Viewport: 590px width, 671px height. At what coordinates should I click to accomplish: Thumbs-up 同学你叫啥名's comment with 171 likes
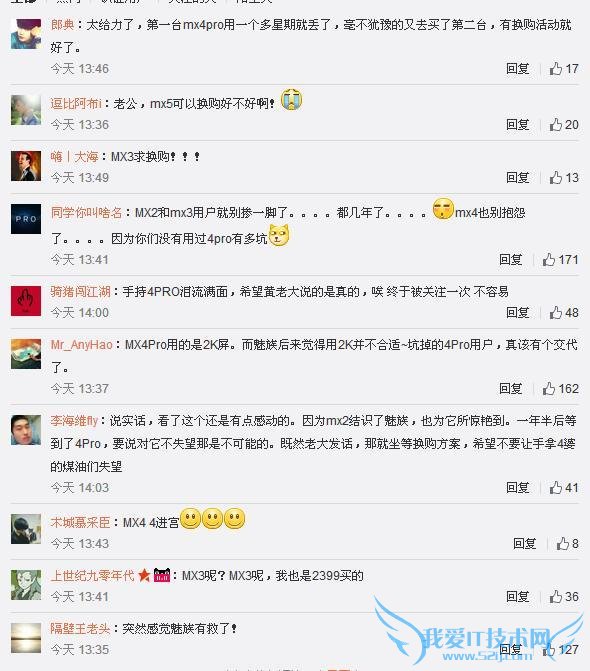[x=560, y=259]
